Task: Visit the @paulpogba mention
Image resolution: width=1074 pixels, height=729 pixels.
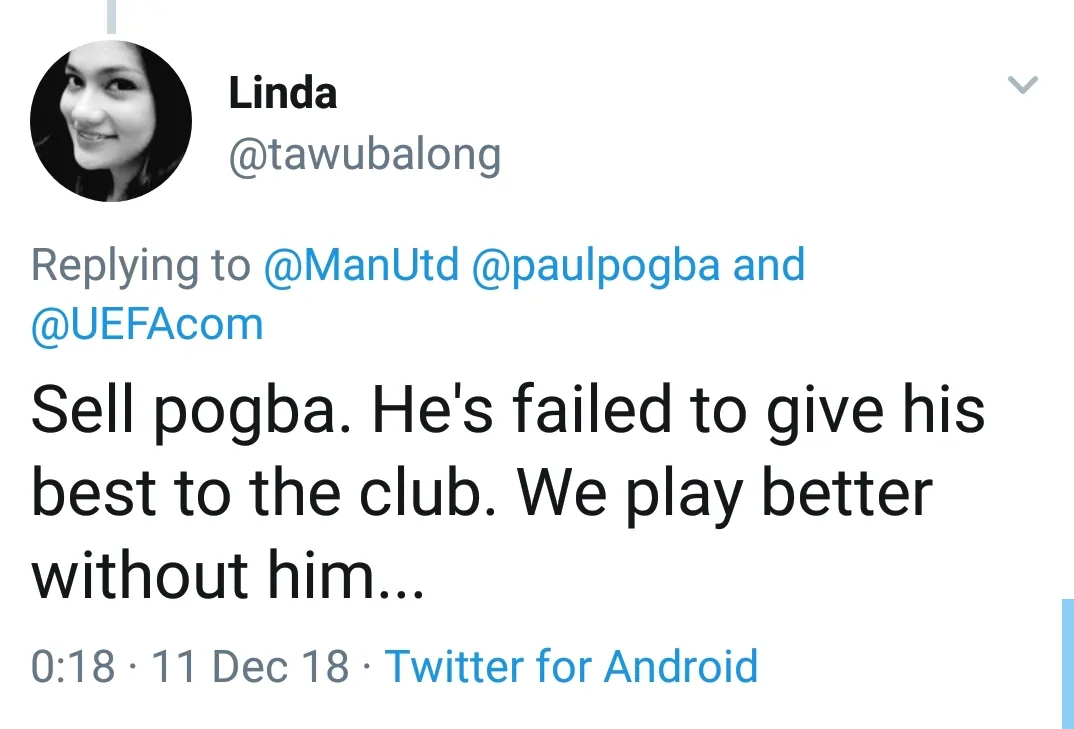Action: point(594,266)
